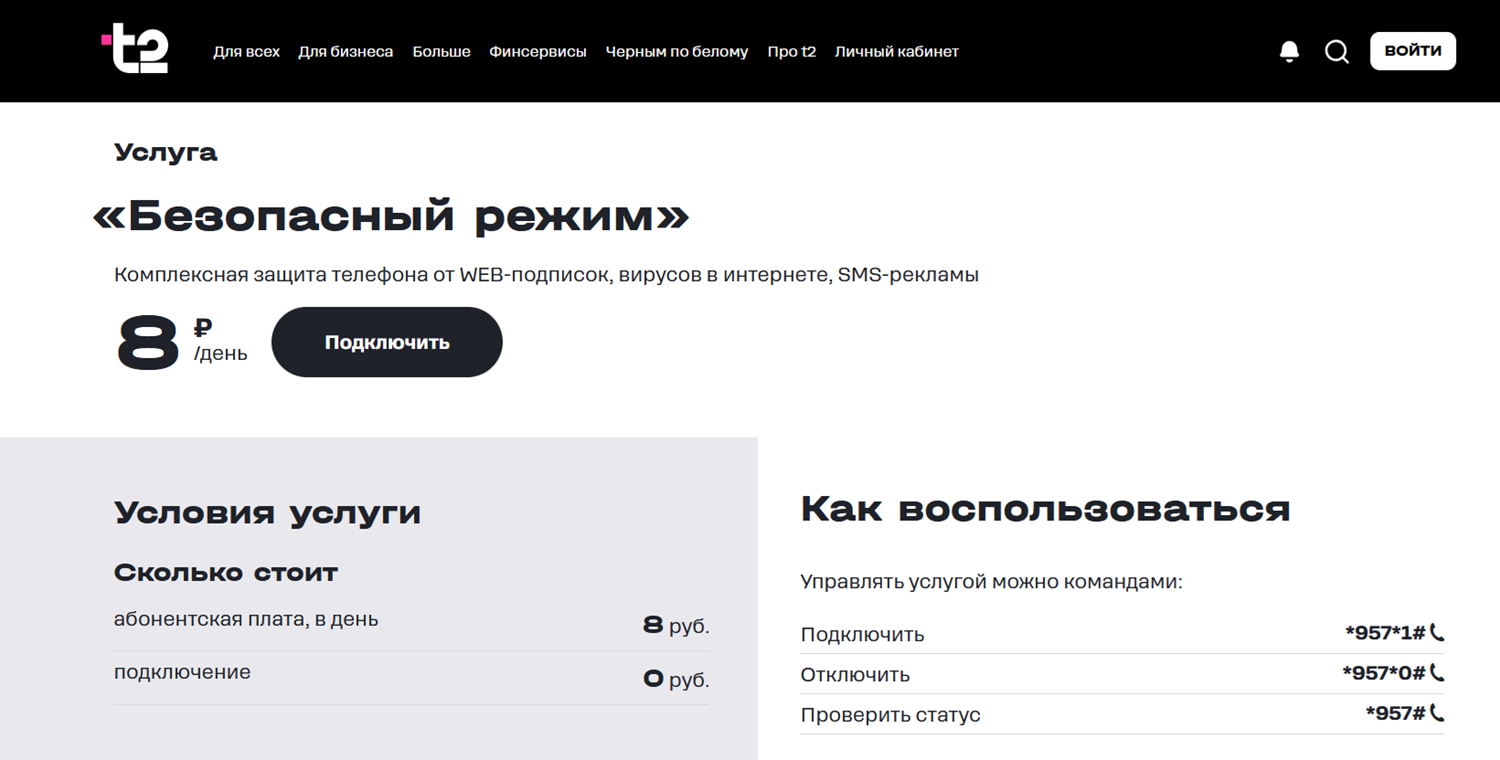Open the search magnifier icon
The width and height of the screenshot is (1500, 760).
tap(1337, 51)
